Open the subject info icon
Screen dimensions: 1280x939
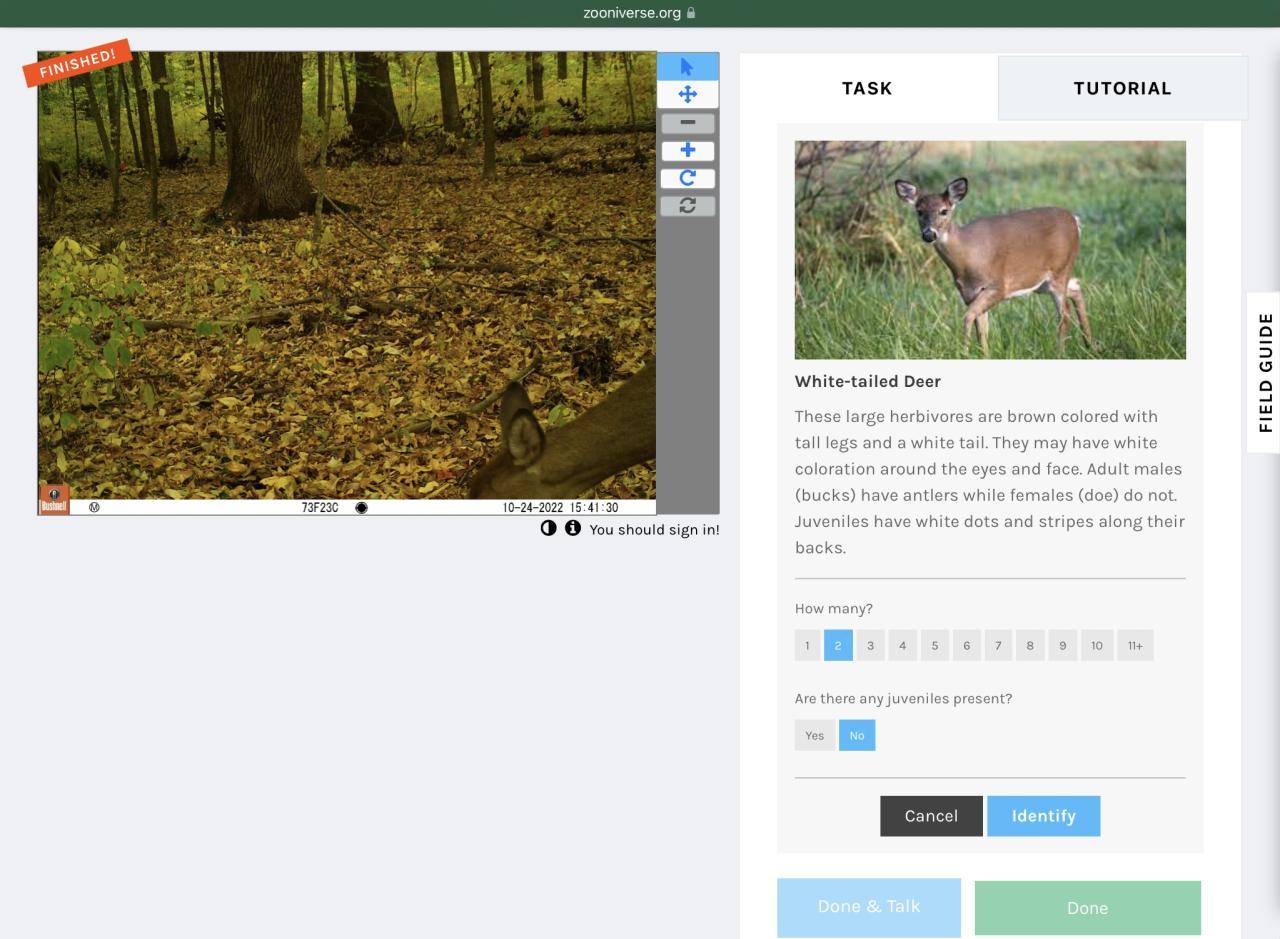tap(572, 528)
